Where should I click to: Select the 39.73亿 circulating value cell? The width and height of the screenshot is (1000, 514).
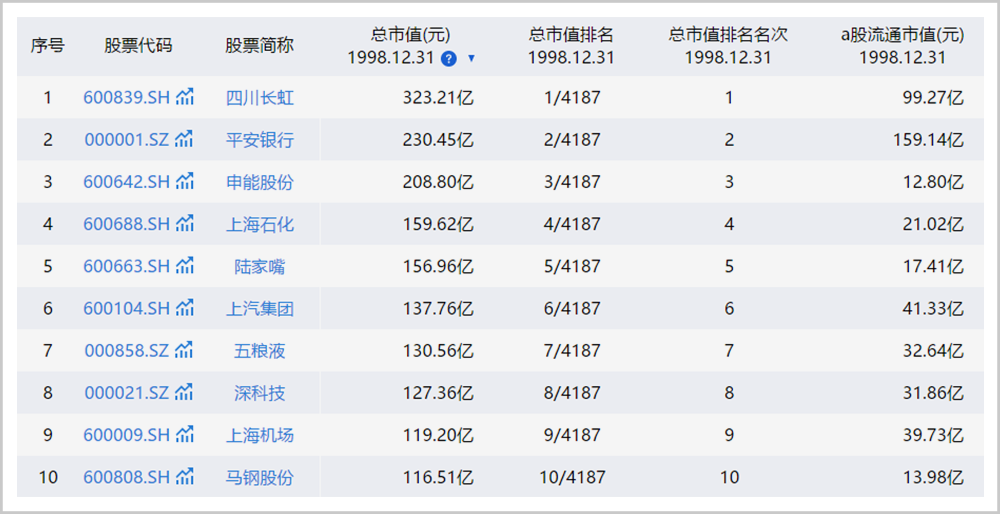933,434
